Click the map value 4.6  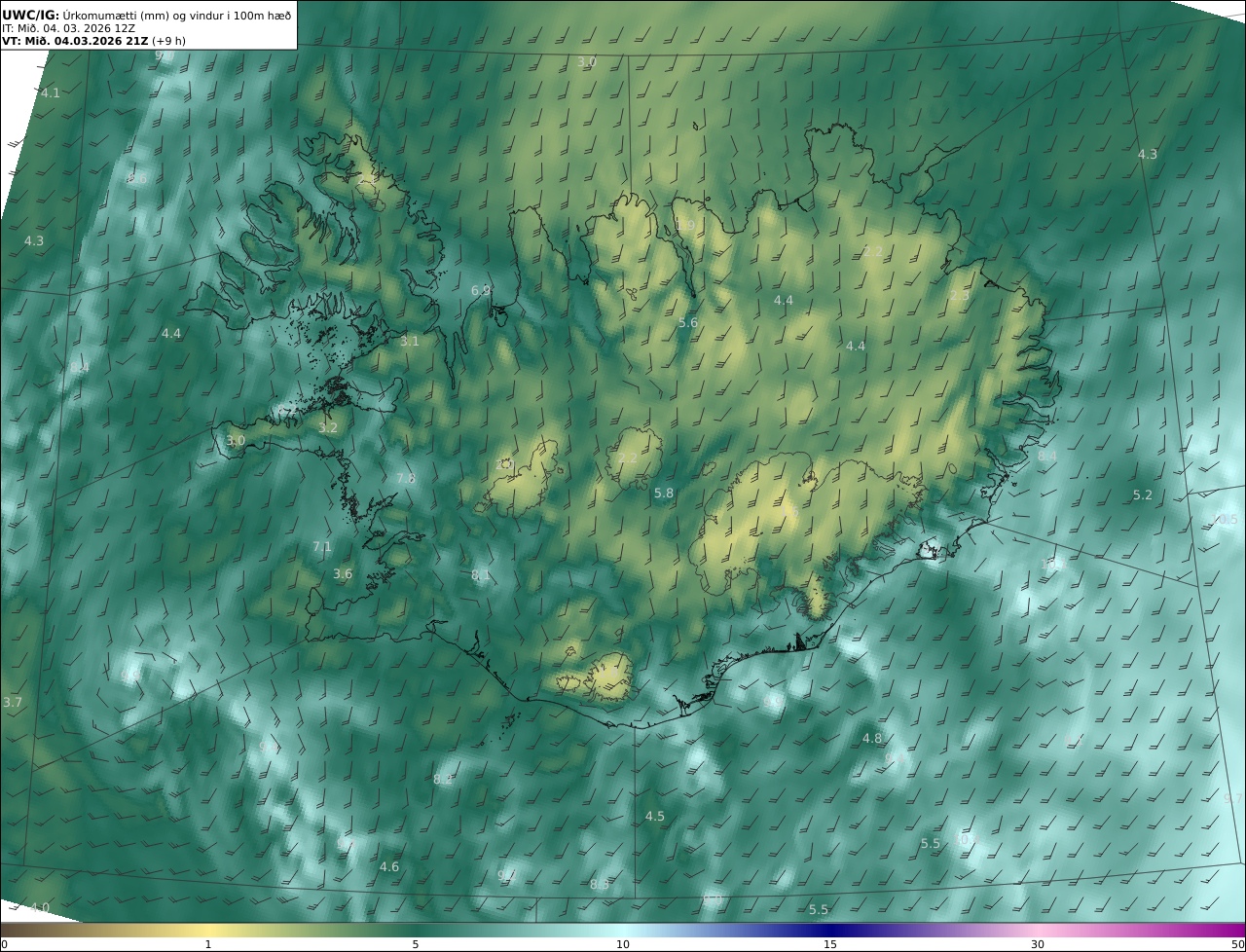point(389,867)
